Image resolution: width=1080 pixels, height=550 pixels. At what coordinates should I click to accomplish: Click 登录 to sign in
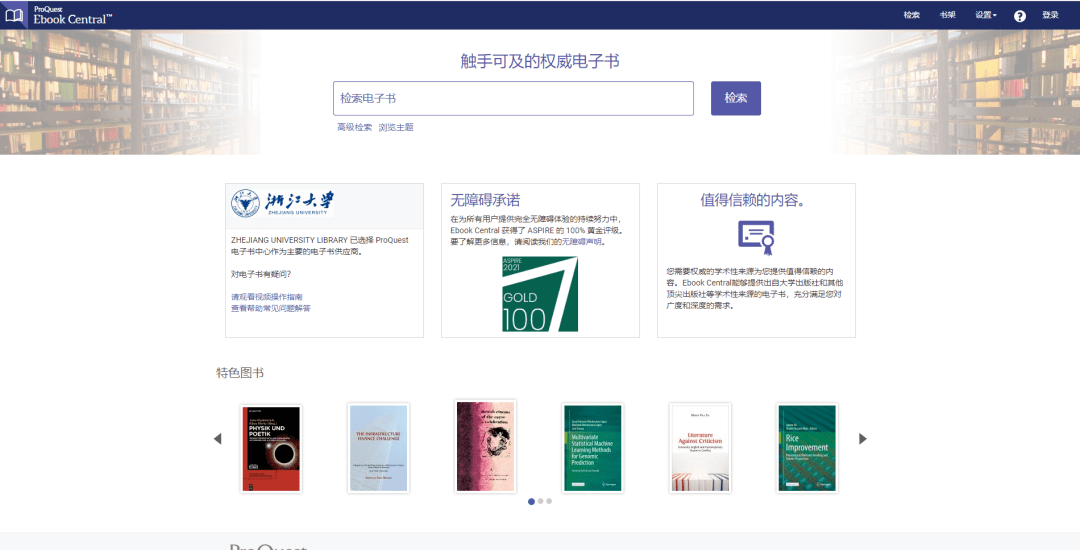pos(1050,15)
